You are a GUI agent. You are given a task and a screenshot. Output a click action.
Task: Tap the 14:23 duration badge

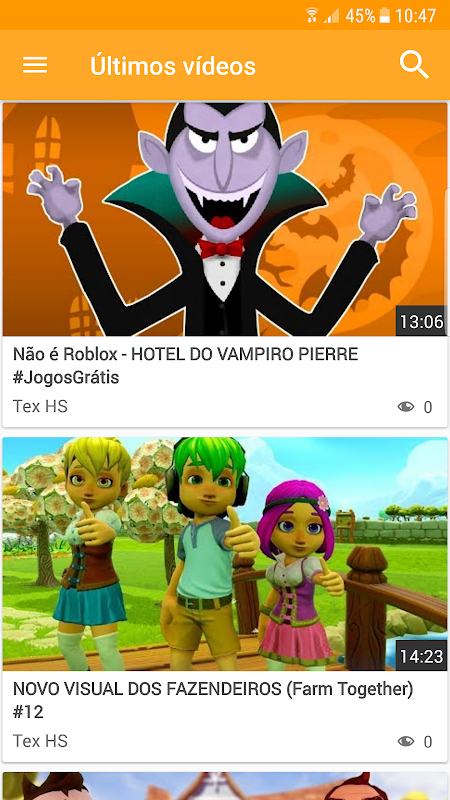421,656
